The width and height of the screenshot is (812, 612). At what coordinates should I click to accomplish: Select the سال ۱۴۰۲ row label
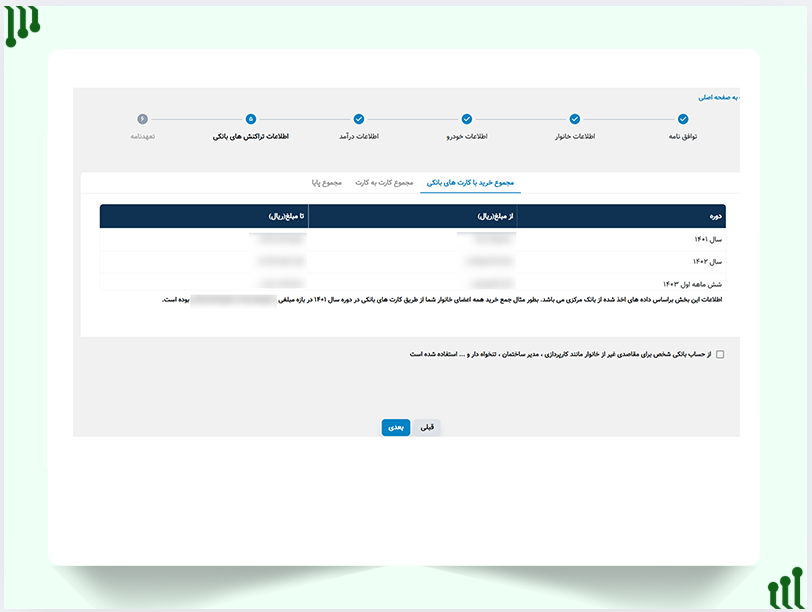[x=707, y=262]
